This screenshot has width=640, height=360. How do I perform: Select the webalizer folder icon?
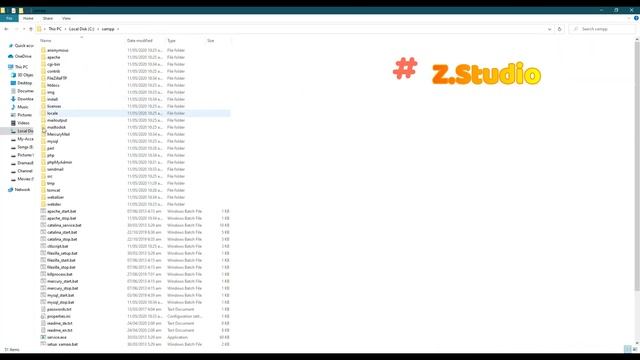(43, 197)
